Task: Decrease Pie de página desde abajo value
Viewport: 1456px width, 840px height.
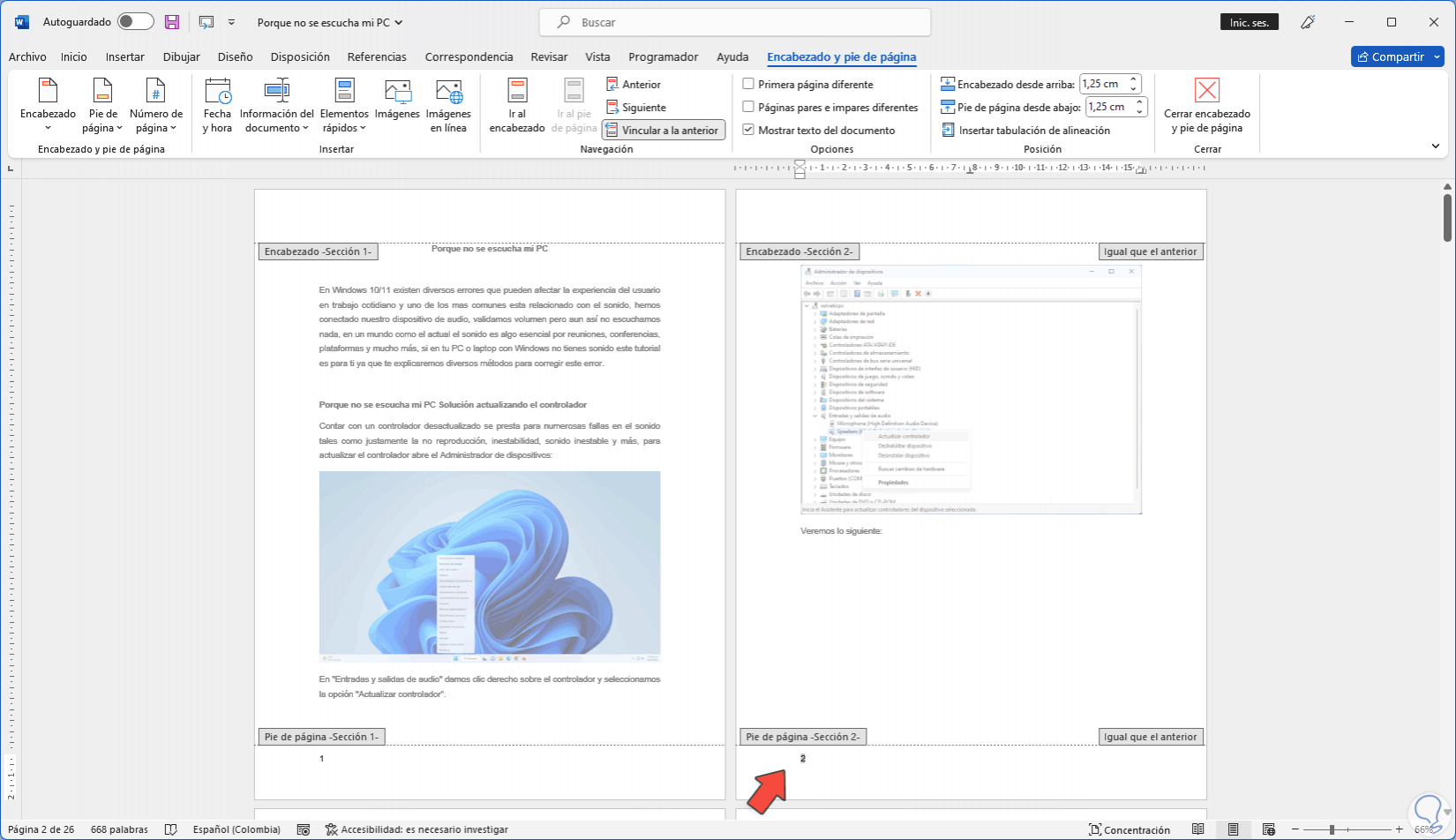Action: coord(1139,112)
